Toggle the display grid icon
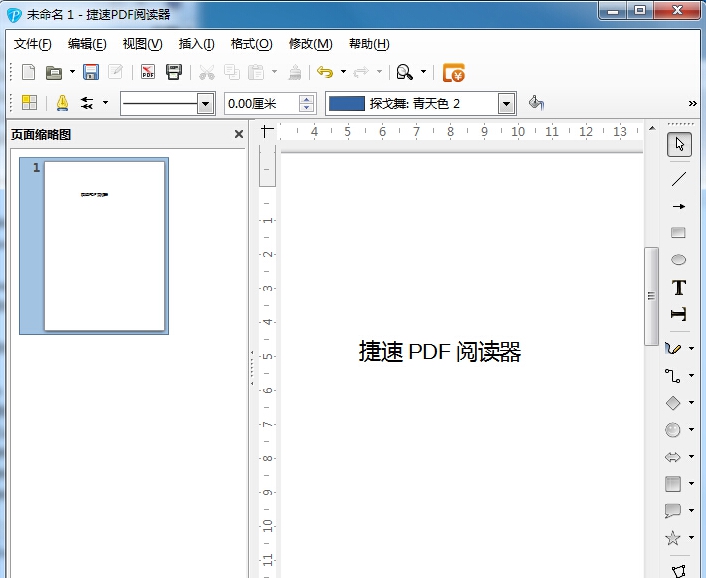The height and width of the screenshot is (578, 706). [x=29, y=103]
